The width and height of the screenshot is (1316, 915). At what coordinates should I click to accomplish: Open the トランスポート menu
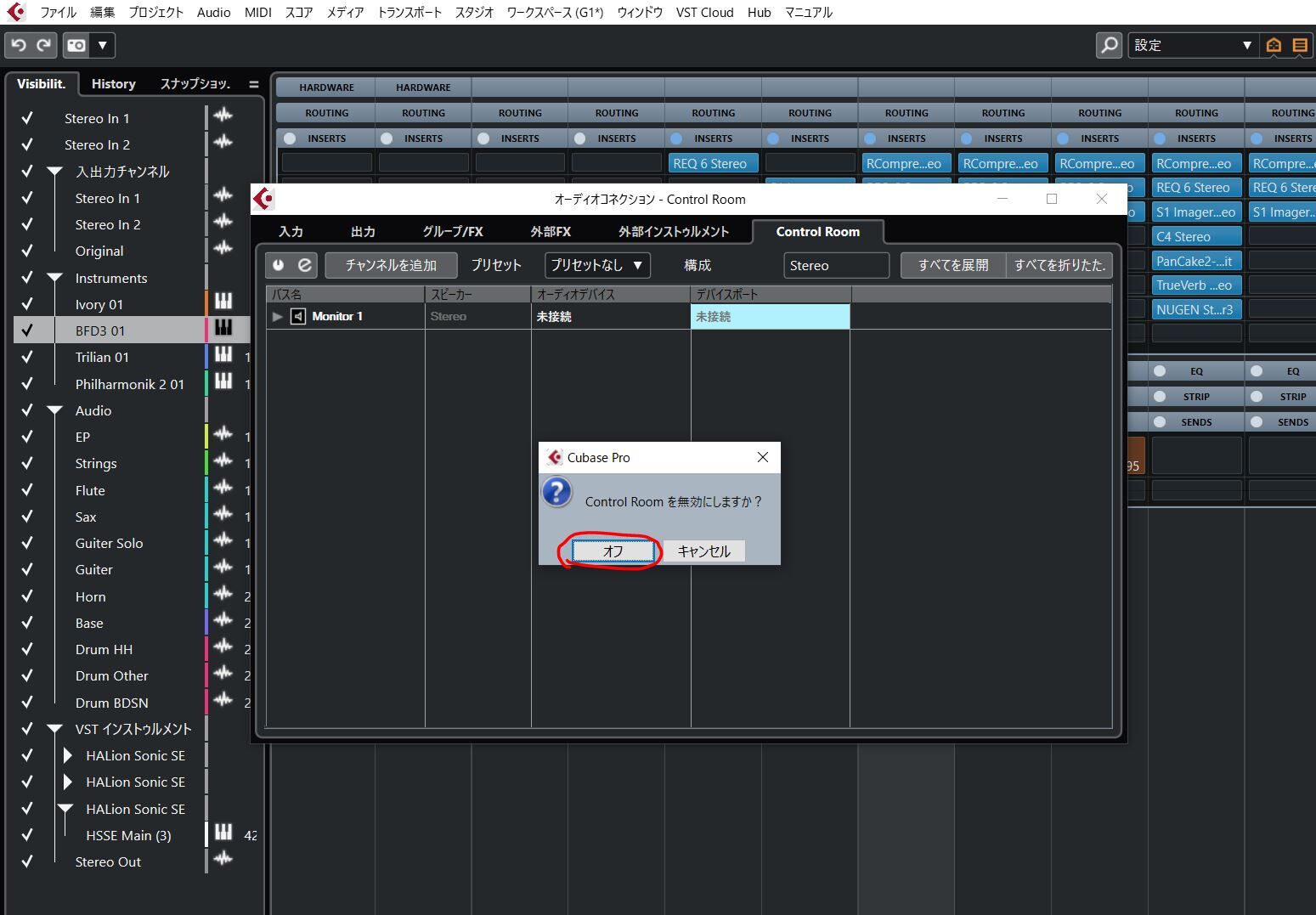[409, 12]
